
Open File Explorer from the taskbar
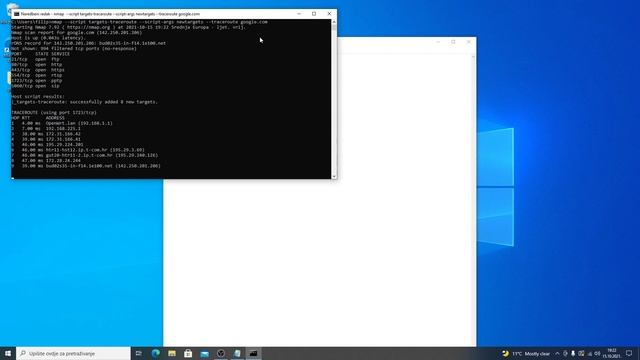pyautogui.click(x=172, y=353)
